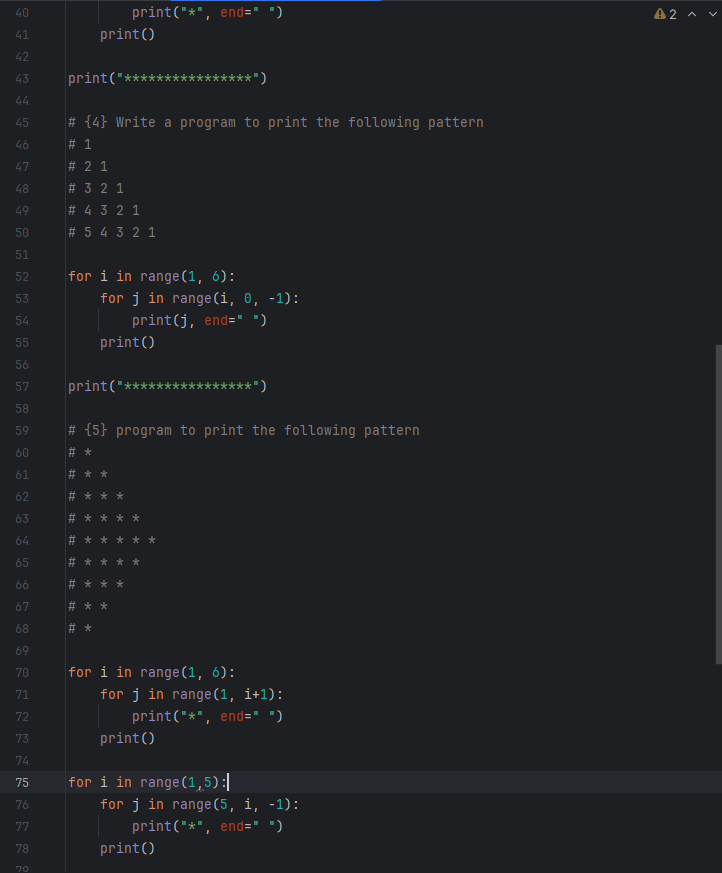The width and height of the screenshot is (722, 873).
Task: Click 'for j in range(1, i+1):' line
Action: coord(191,694)
